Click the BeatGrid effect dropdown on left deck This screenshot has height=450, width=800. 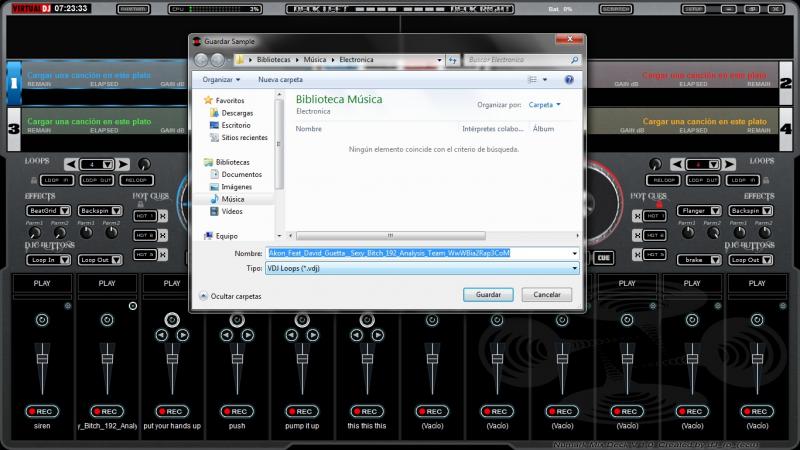coord(48,211)
